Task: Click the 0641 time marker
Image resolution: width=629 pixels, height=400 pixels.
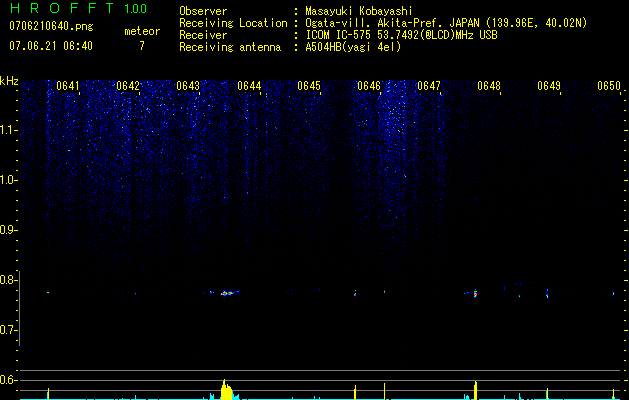Action: [x=68, y=86]
